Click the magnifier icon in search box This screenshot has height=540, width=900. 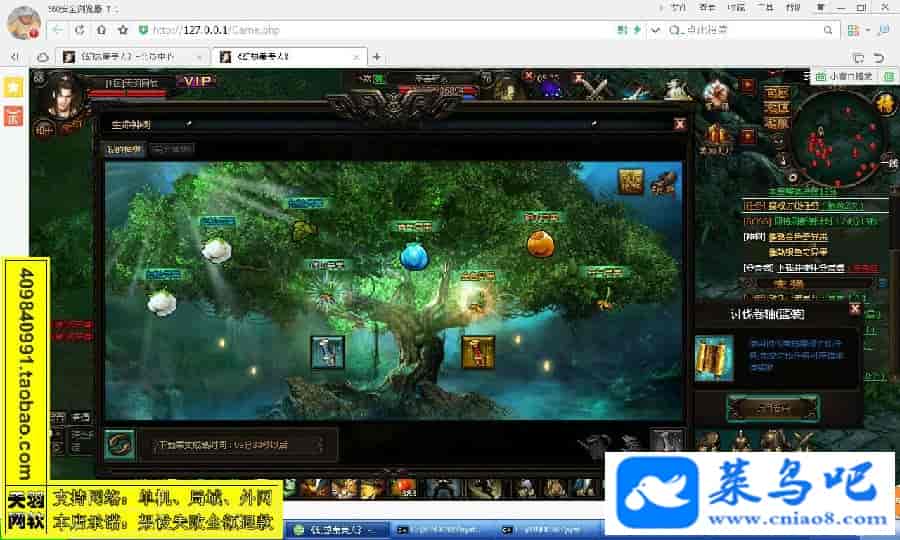(x=828, y=30)
